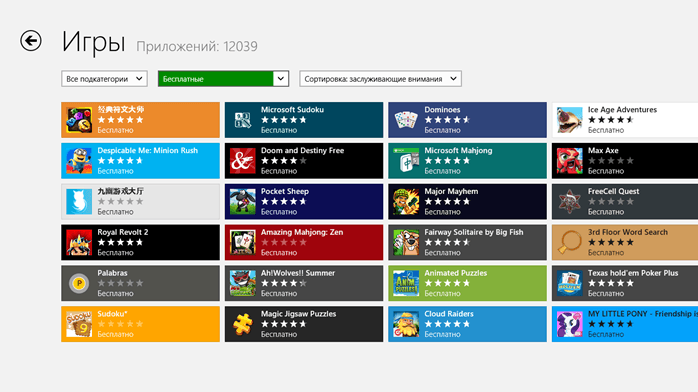Open Max Axe game icon

coord(569,161)
